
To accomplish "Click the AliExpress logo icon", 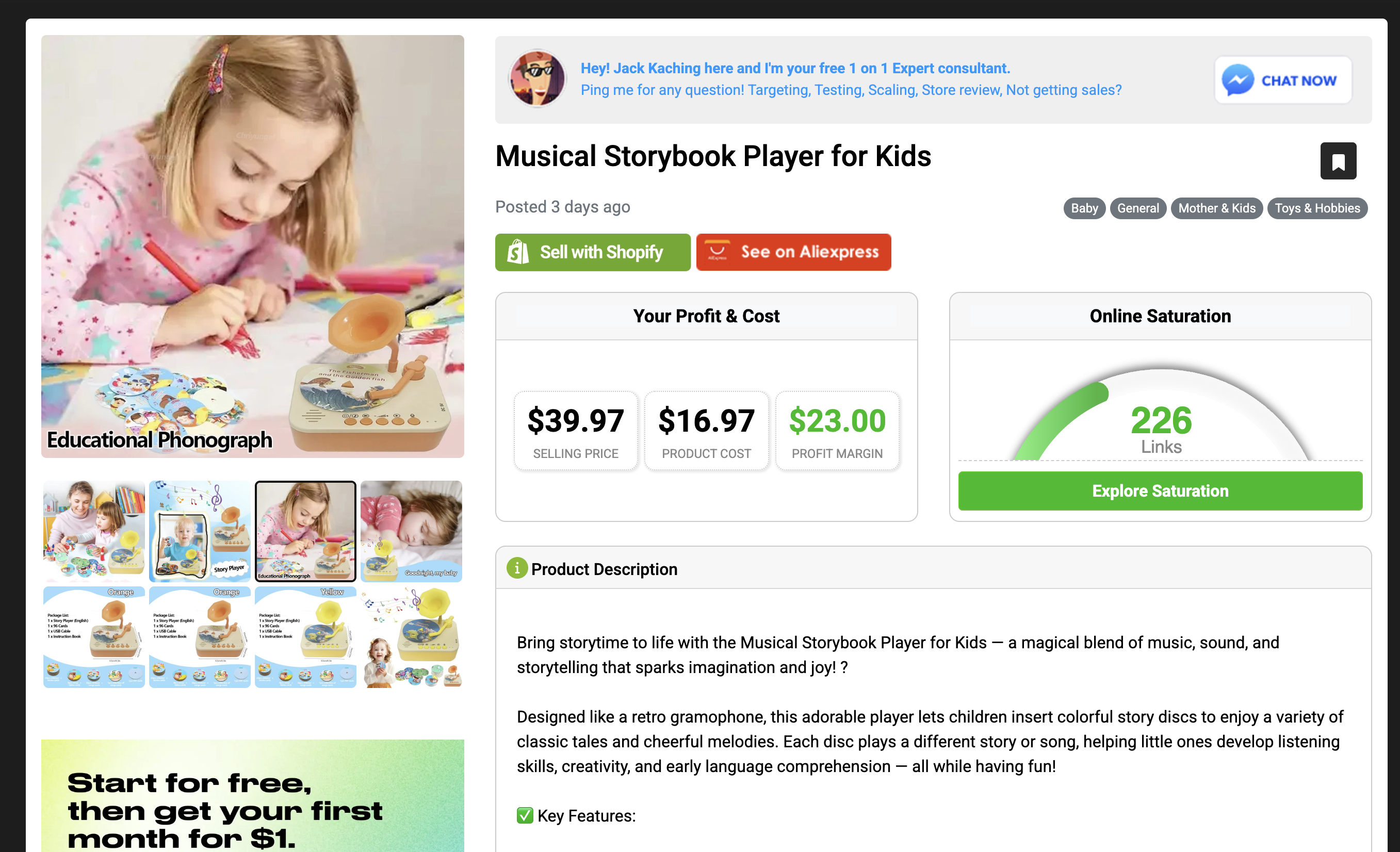I will coord(717,252).
